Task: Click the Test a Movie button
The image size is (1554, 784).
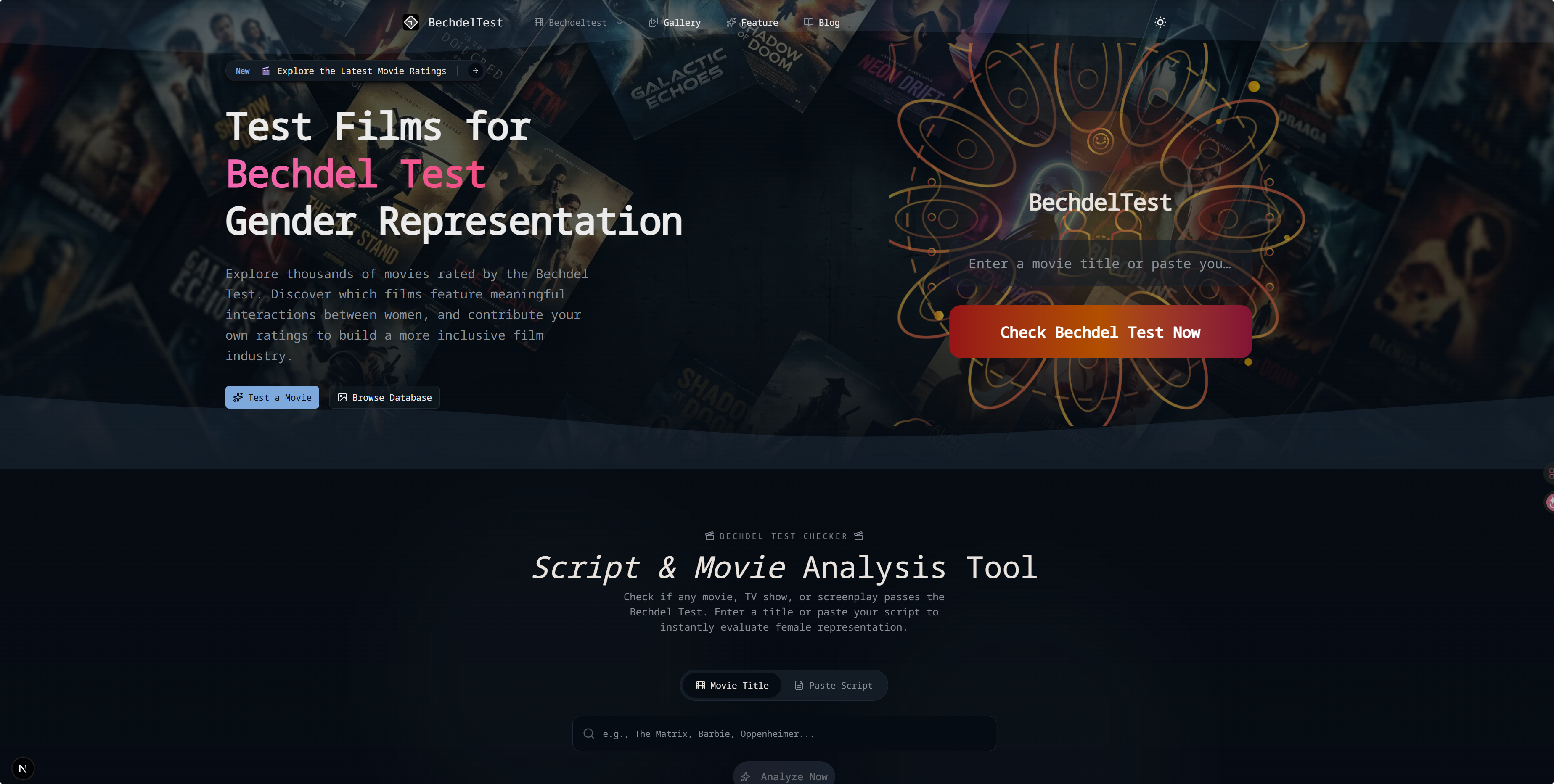Action: coord(272,397)
